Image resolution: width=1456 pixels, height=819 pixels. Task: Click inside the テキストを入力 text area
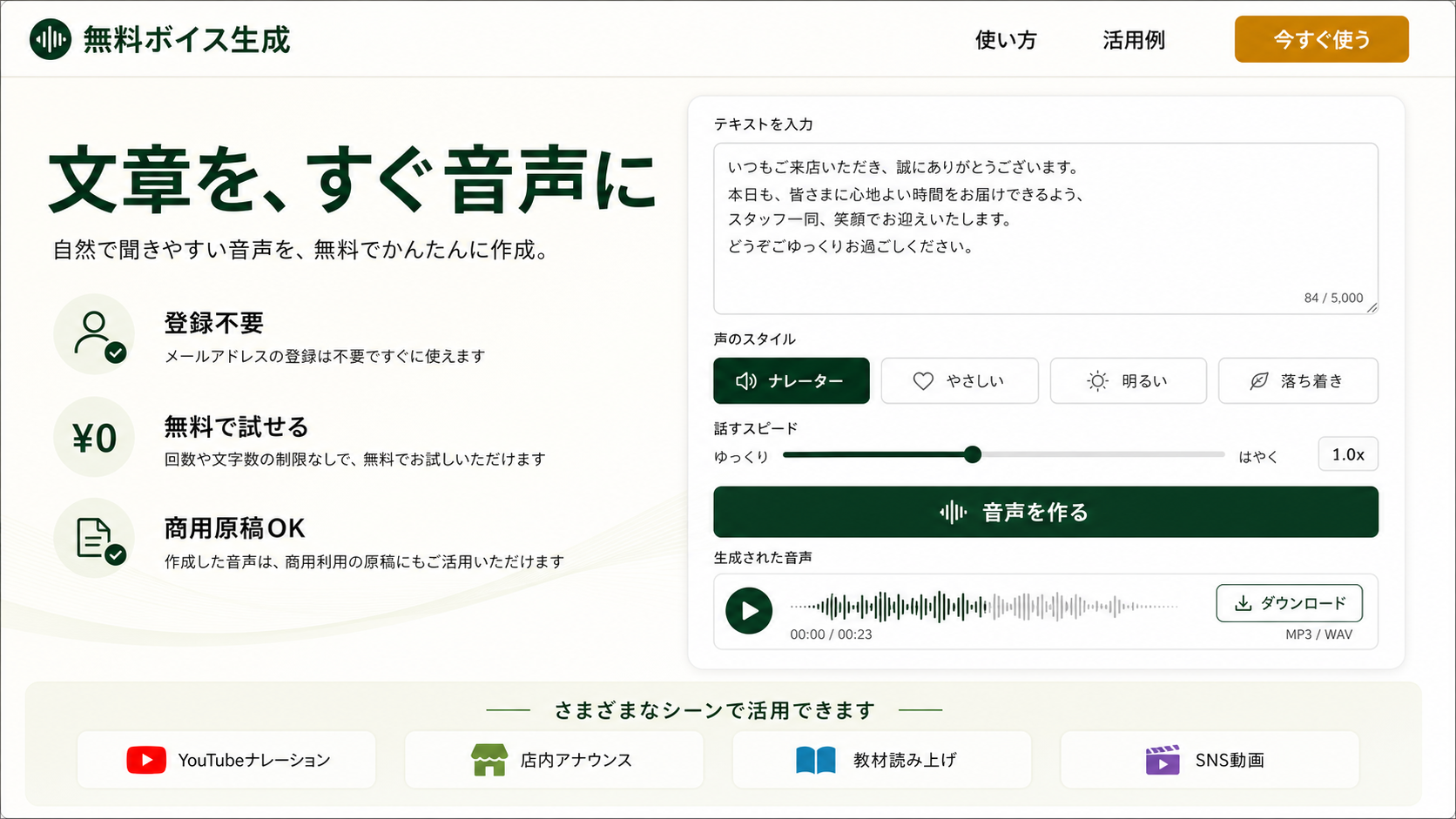(1045, 228)
